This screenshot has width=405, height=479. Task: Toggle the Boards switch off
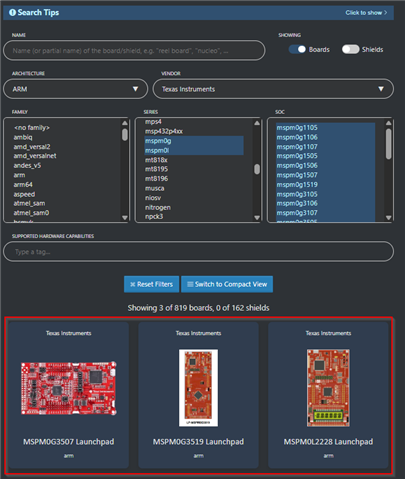[297, 49]
